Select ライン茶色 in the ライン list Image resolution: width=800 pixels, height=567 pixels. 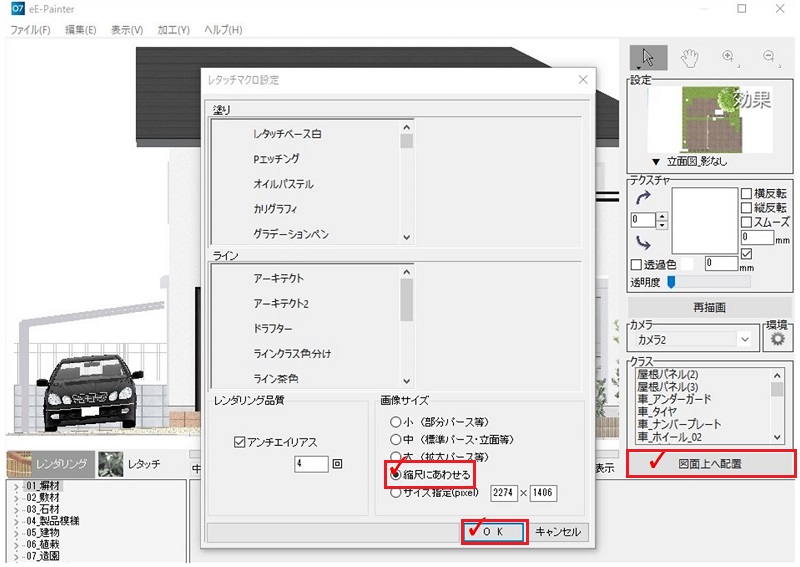pos(276,379)
